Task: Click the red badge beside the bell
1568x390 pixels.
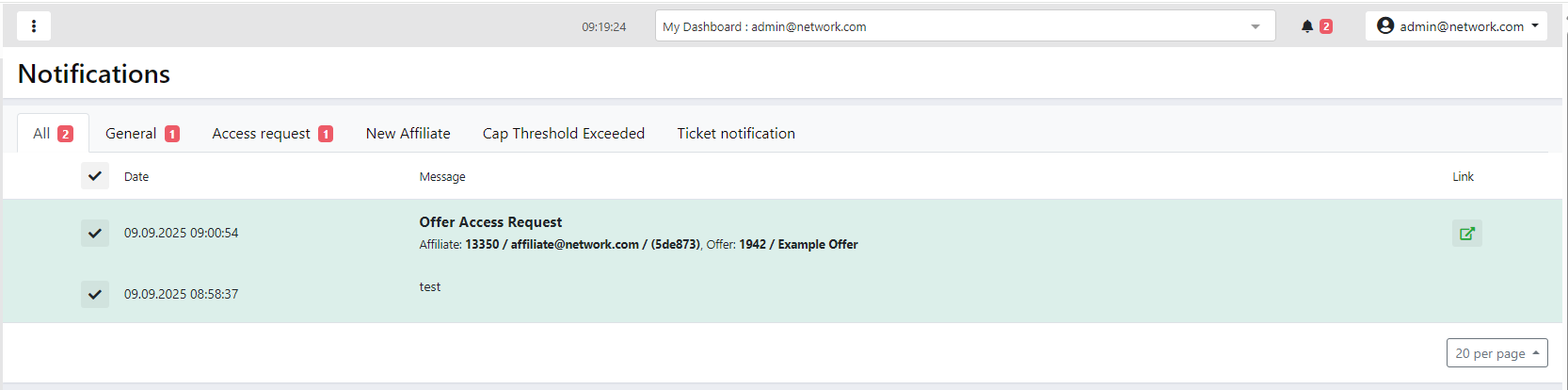Action: click(x=1326, y=26)
